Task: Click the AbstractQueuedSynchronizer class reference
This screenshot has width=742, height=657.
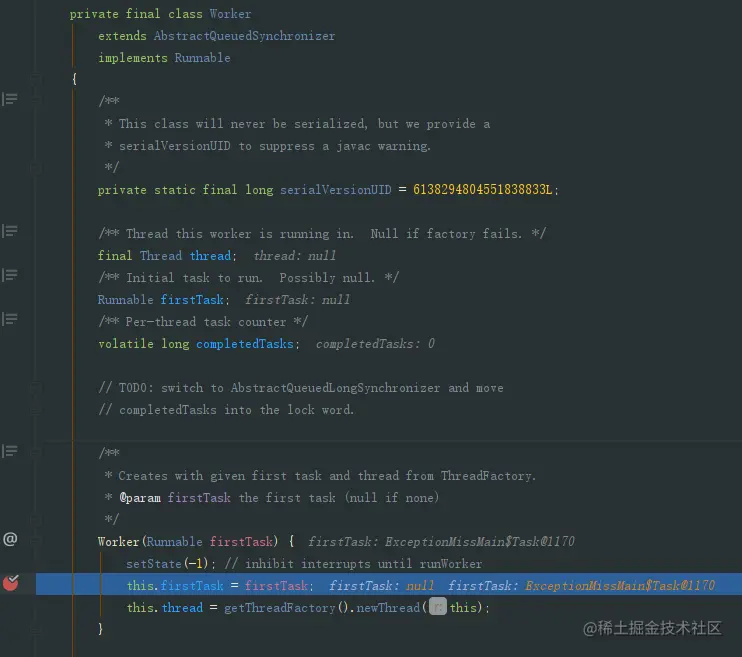Action: click(x=244, y=36)
